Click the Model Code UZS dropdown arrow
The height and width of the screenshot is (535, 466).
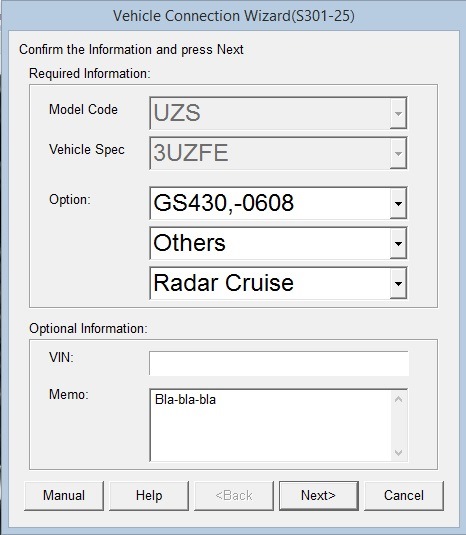coord(398,113)
